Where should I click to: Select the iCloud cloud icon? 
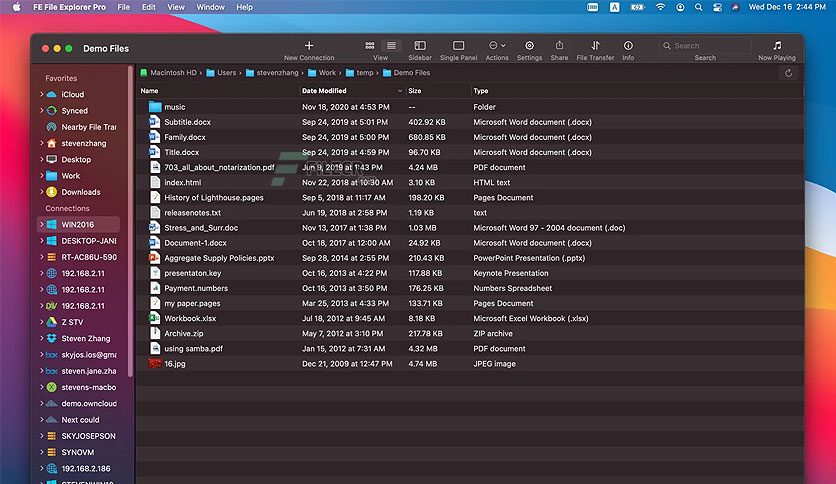(52, 94)
